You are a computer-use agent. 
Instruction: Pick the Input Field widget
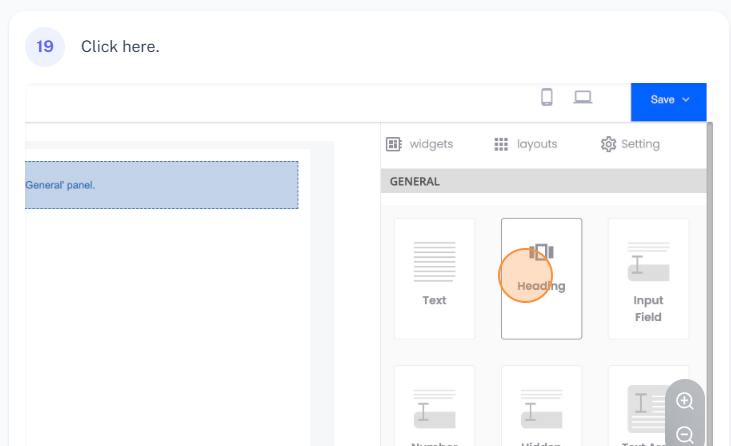coord(648,278)
